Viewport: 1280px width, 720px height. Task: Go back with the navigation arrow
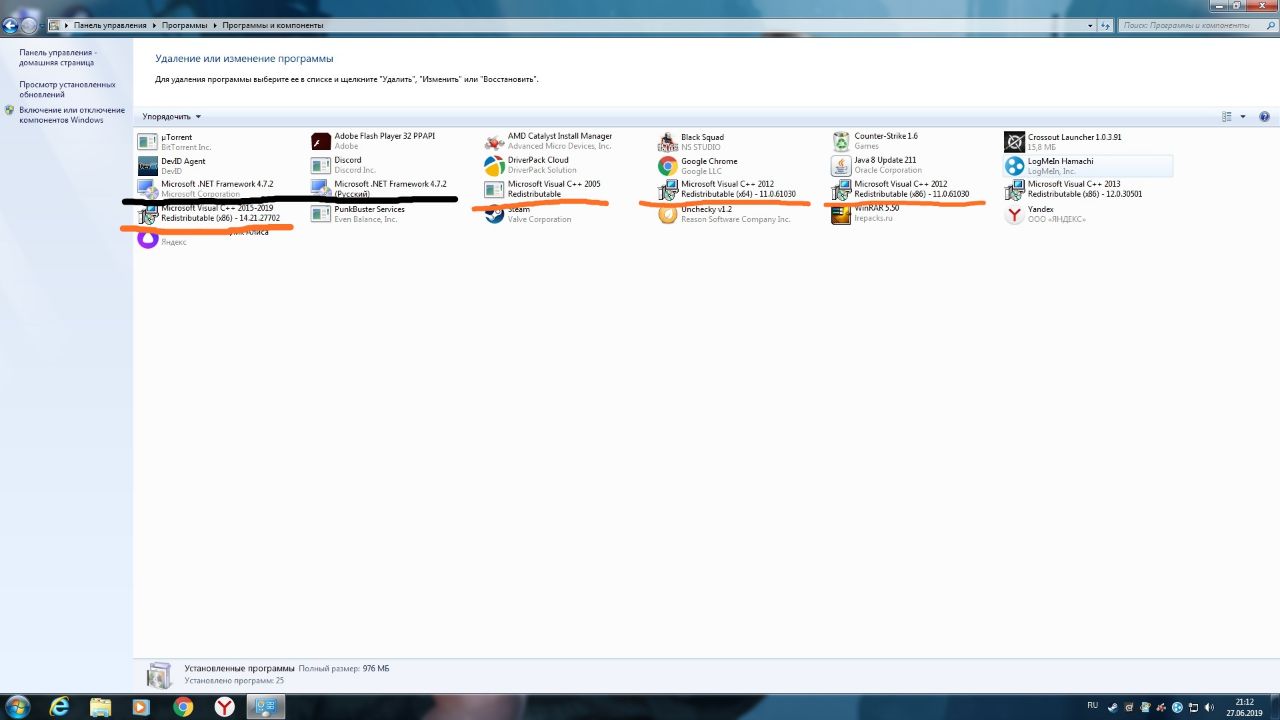click(11, 24)
